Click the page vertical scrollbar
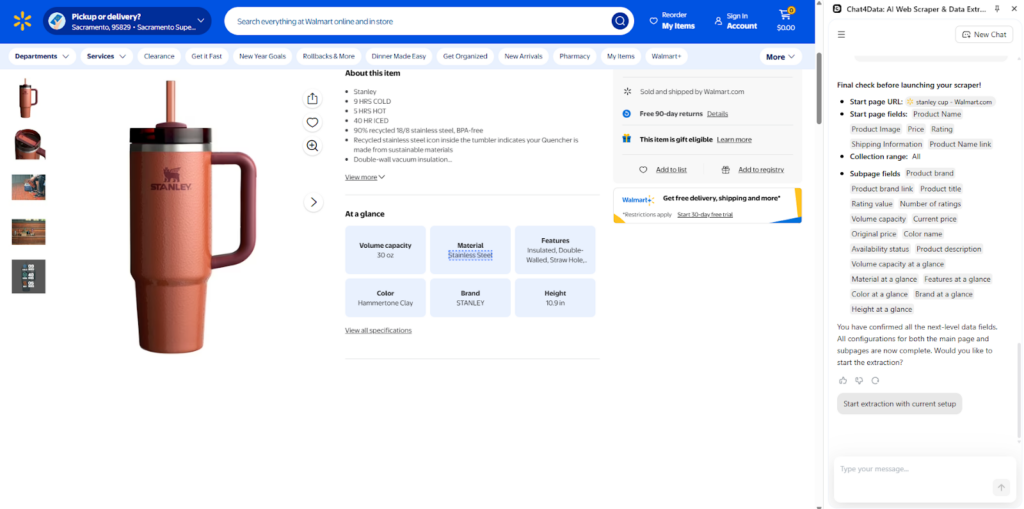This screenshot has width=1024, height=509. click(819, 88)
